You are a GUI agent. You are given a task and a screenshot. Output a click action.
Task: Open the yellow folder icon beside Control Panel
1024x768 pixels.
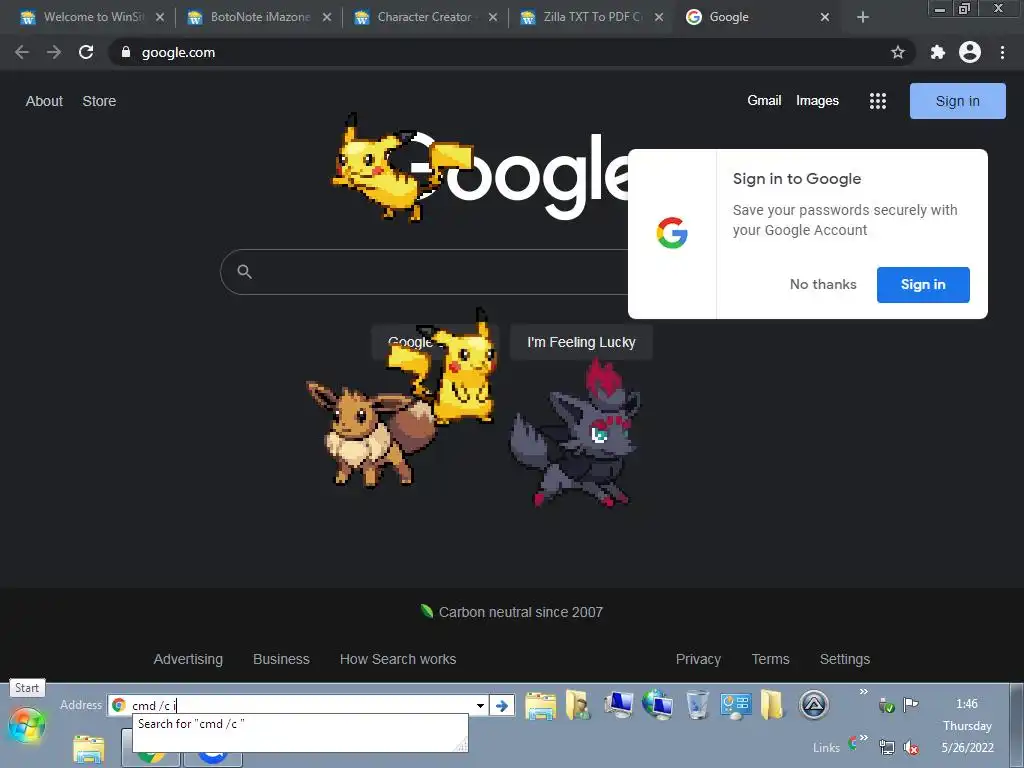pos(772,705)
